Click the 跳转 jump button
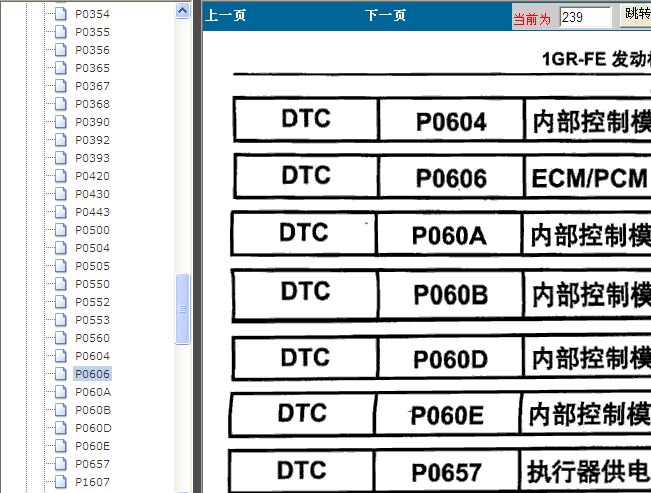The width and height of the screenshot is (651, 493). (636, 15)
